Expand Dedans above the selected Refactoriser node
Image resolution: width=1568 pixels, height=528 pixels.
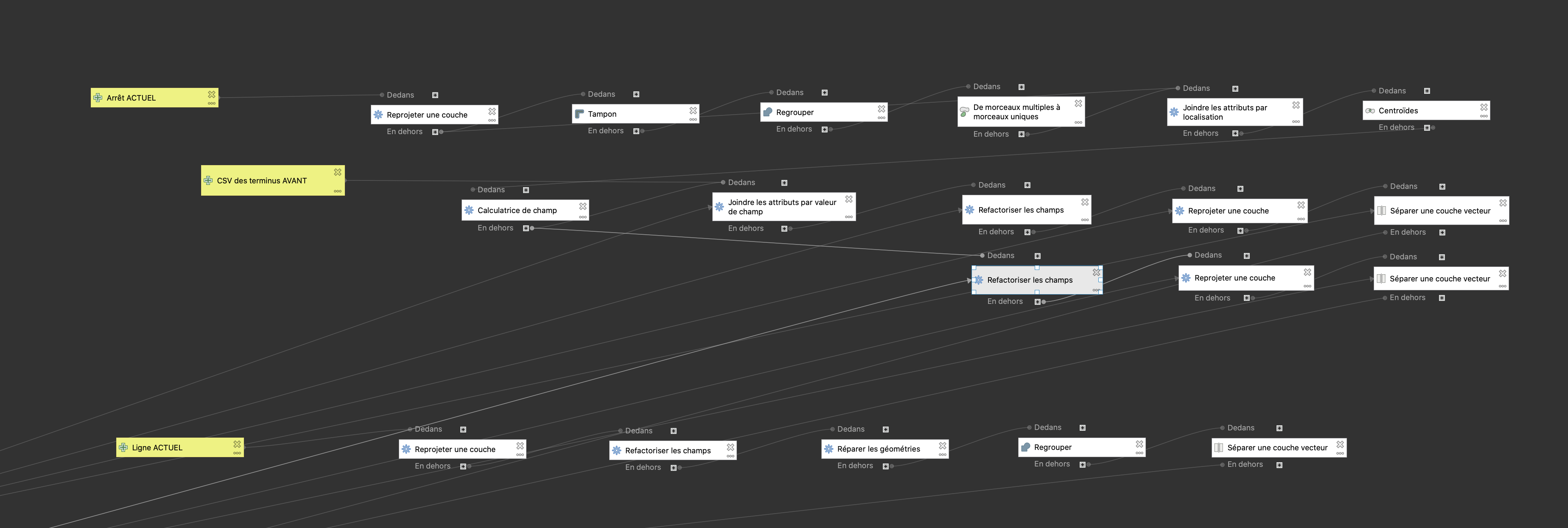click(x=1038, y=256)
